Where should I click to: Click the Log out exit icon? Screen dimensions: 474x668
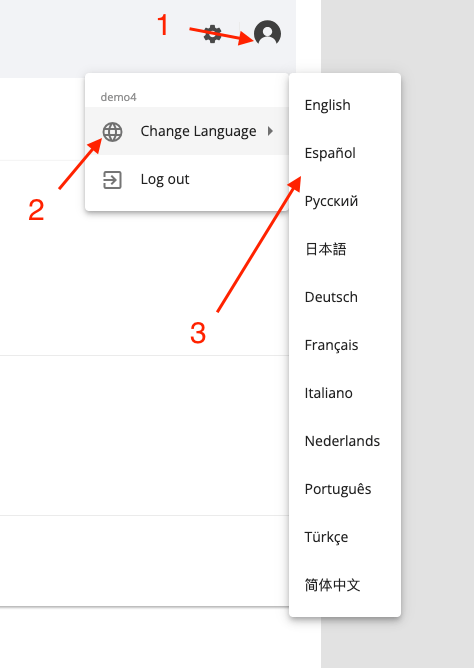coord(112,180)
